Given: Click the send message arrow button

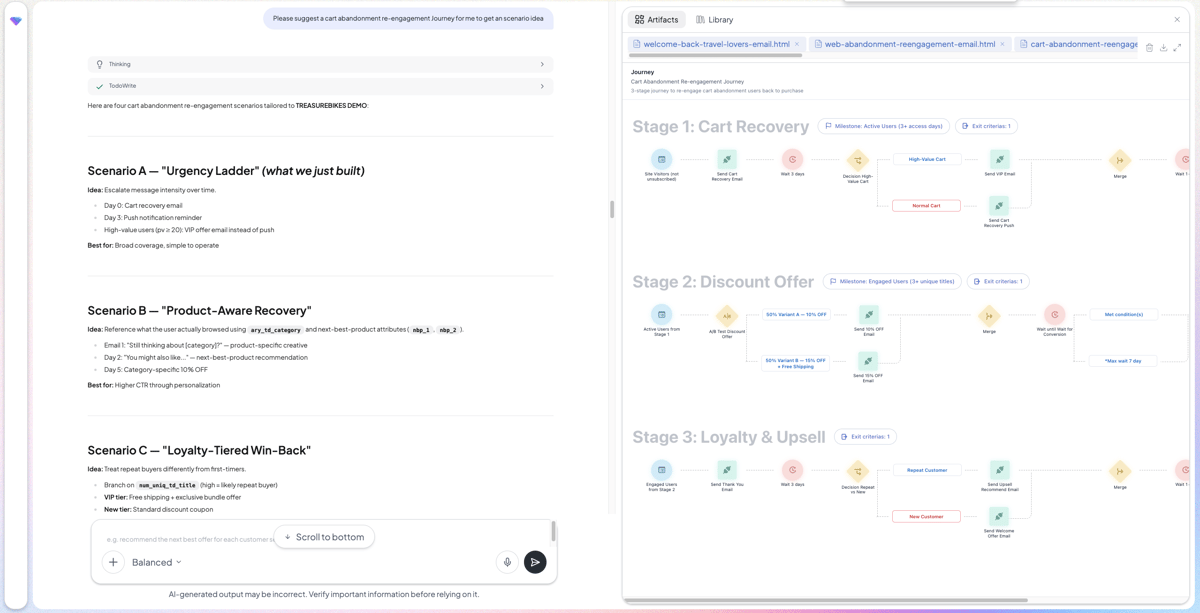Looking at the screenshot, I should pos(535,562).
